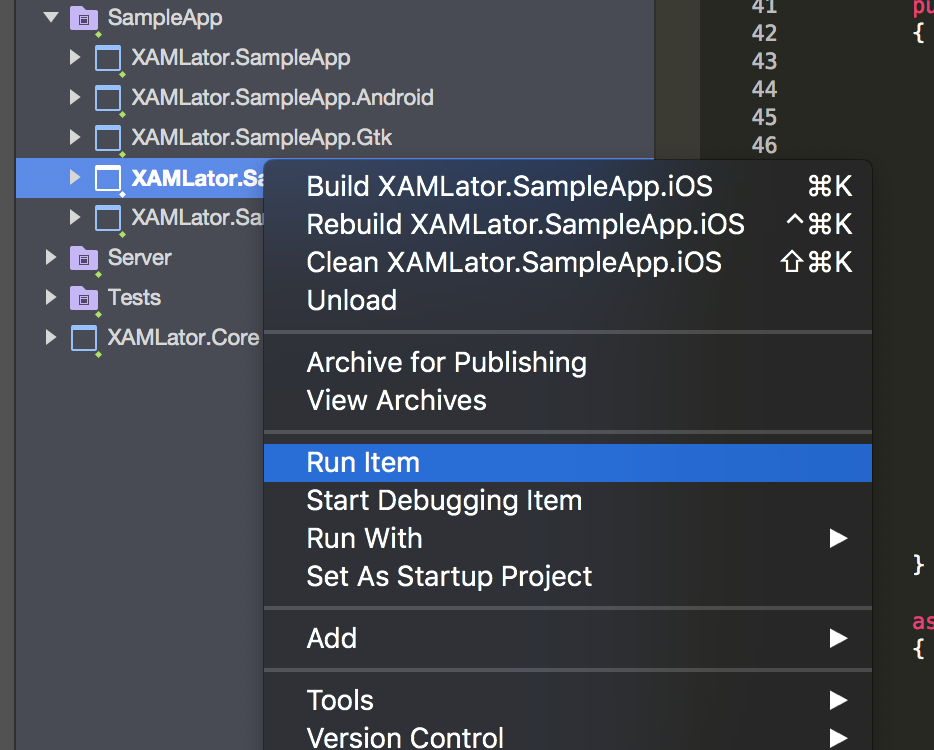Click the Tests folder icon
Screen dimensions: 934x750
click(x=83, y=298)
